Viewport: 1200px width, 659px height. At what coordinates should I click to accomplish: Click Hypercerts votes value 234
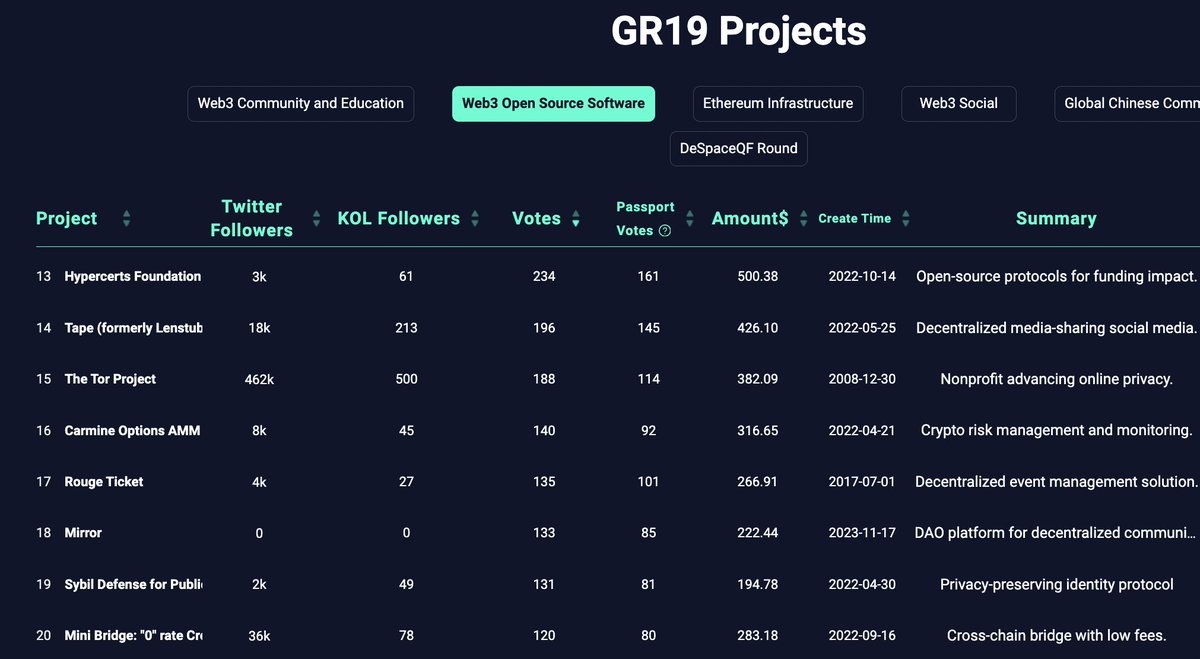pos(543,276)
